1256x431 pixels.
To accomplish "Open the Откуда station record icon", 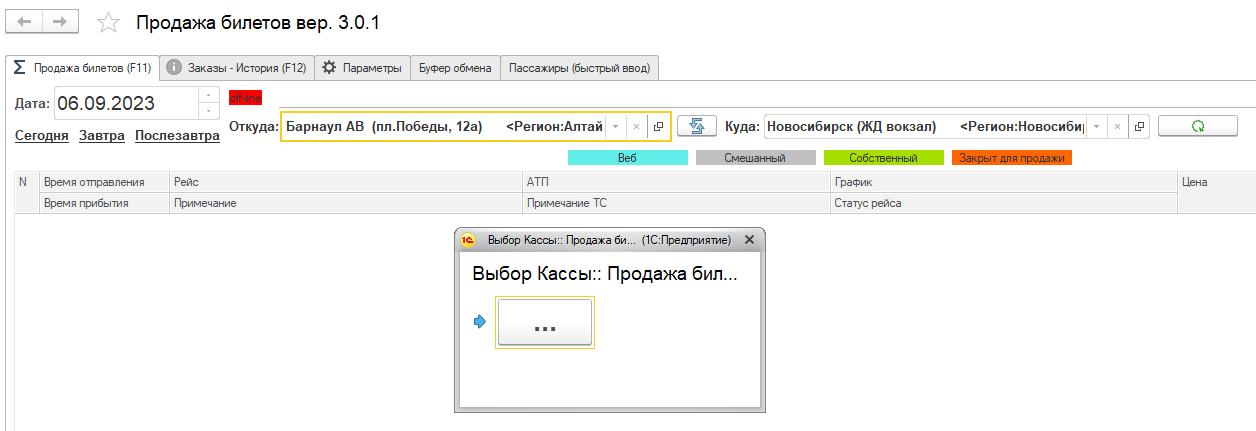I will pos(658,127).
